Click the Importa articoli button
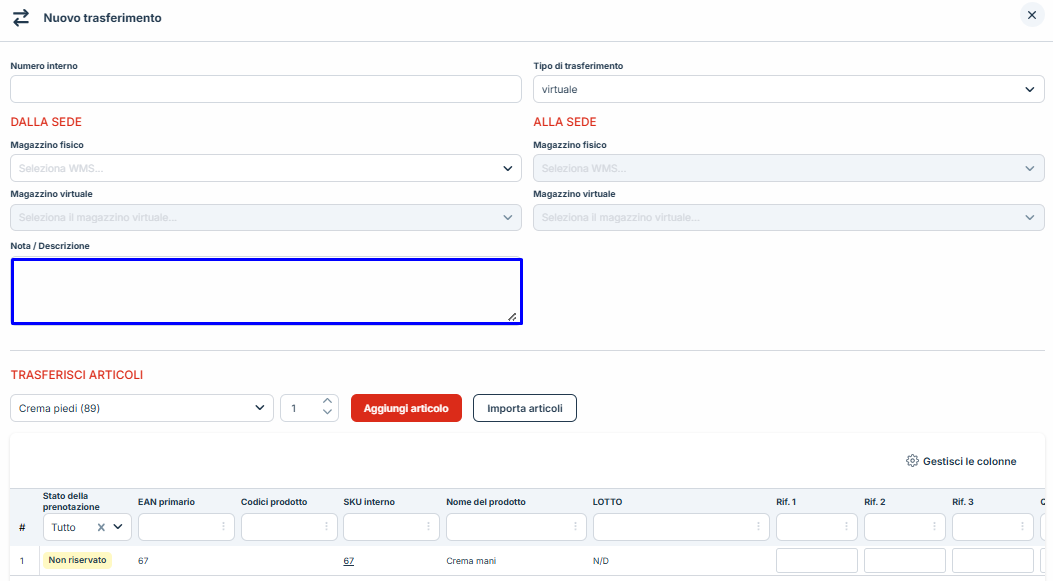 pos(524,408)
